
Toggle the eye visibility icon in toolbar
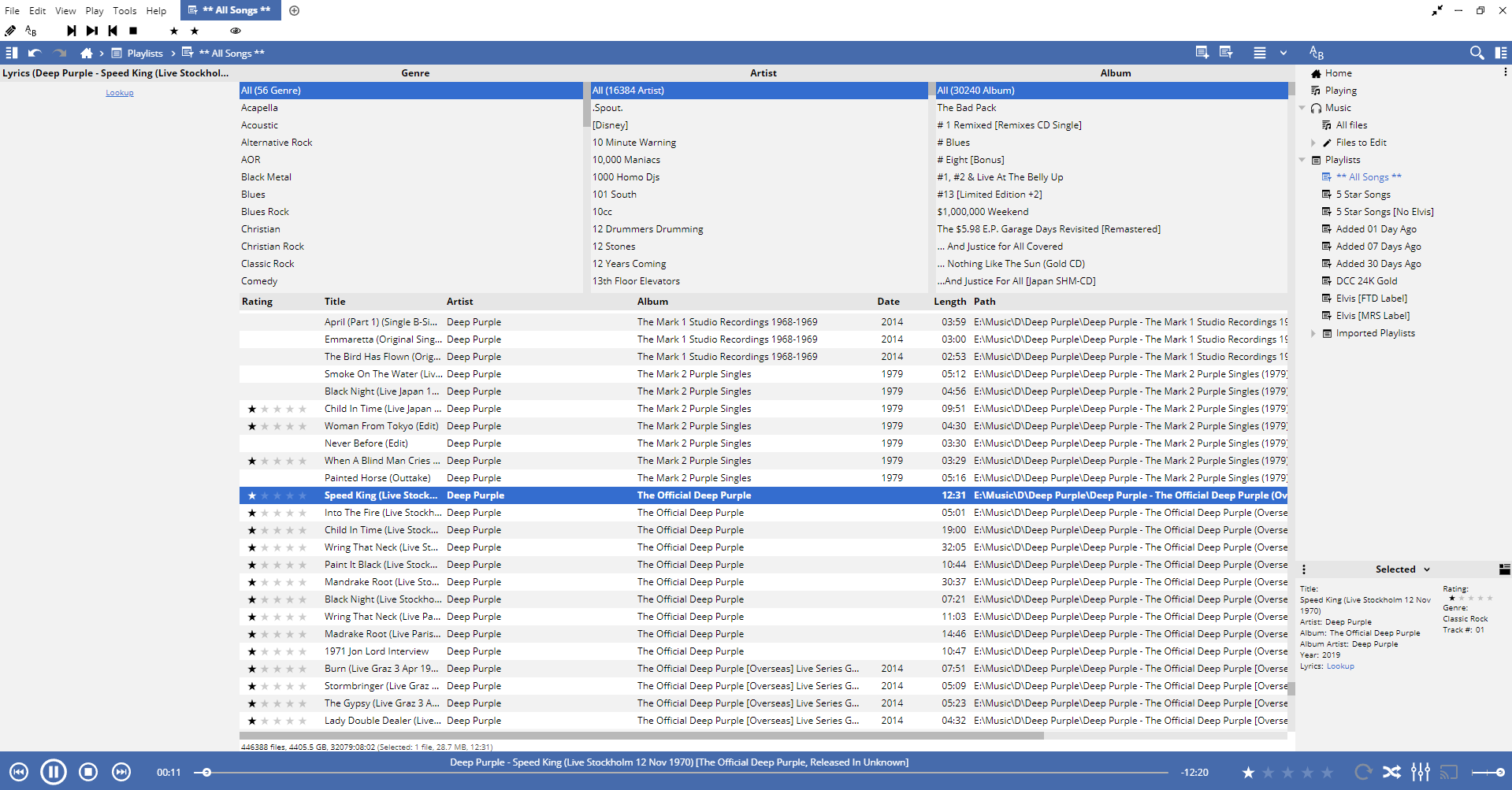tap(235, 31)
